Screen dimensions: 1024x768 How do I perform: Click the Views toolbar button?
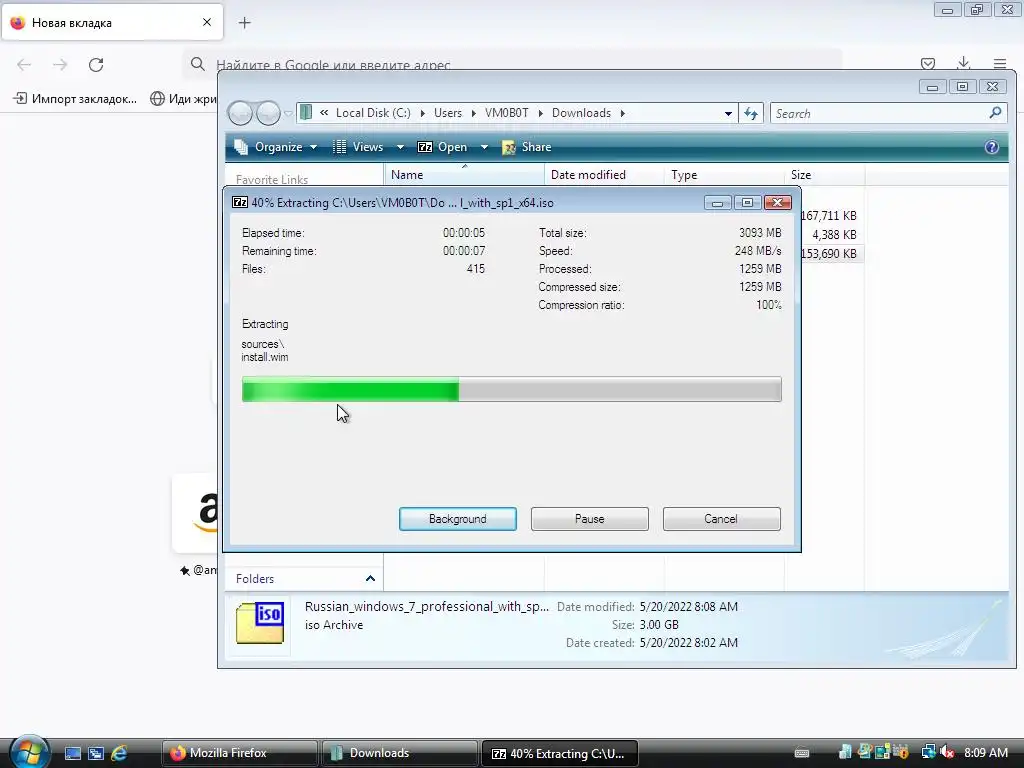tap(359, 147)
